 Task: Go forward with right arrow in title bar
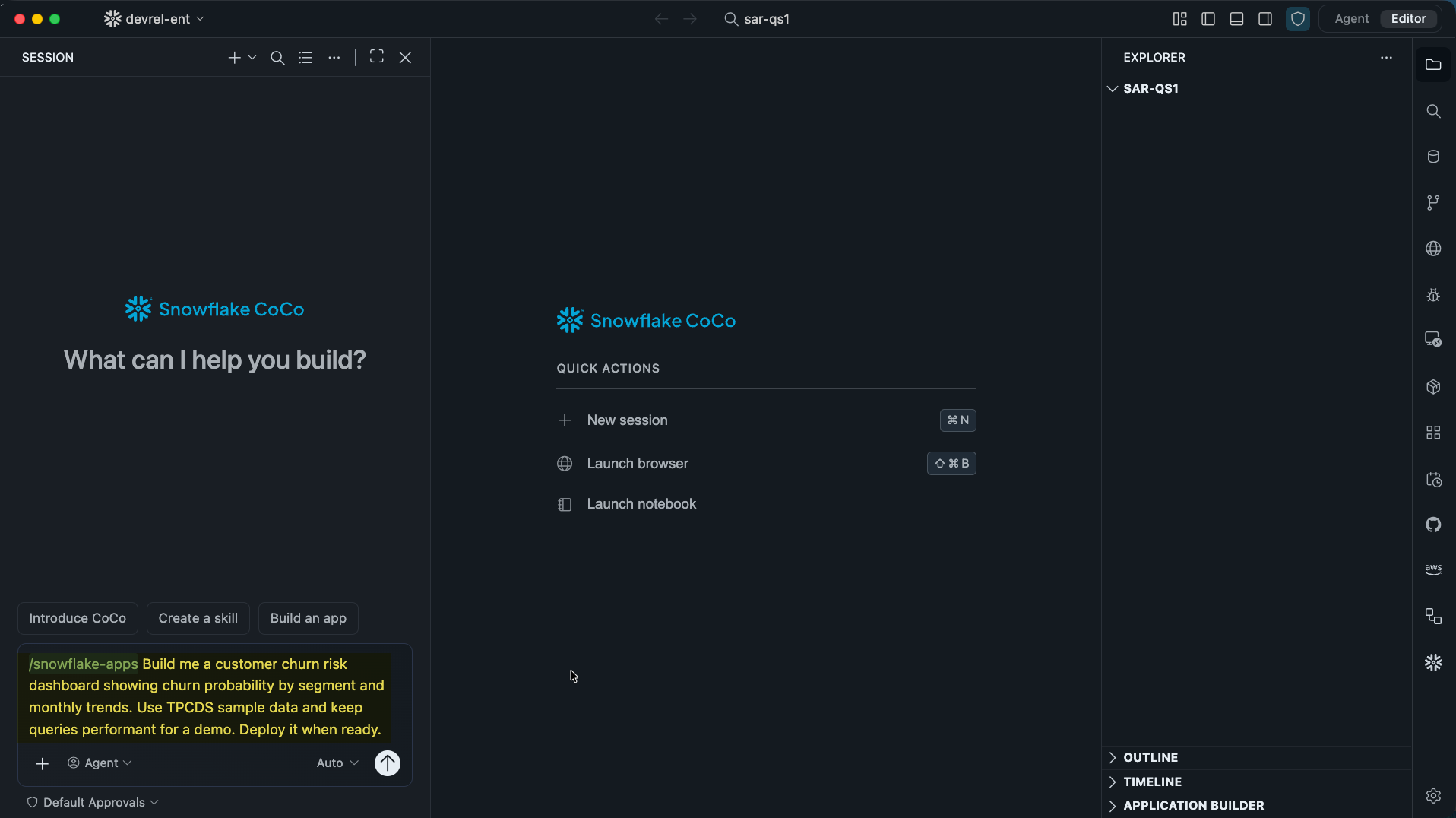[x=690, y=19]
